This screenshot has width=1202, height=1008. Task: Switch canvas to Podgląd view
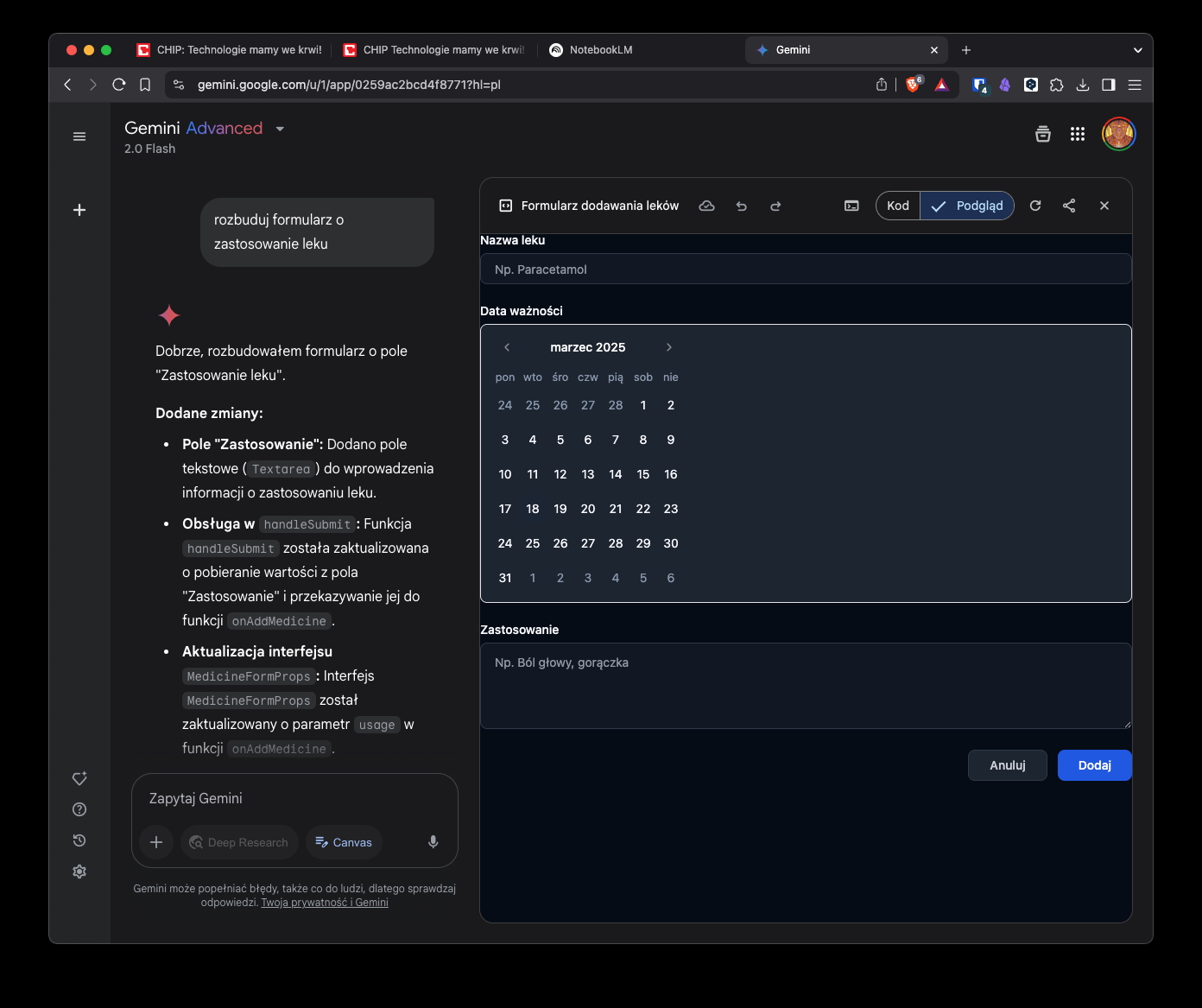pos(967,206)
